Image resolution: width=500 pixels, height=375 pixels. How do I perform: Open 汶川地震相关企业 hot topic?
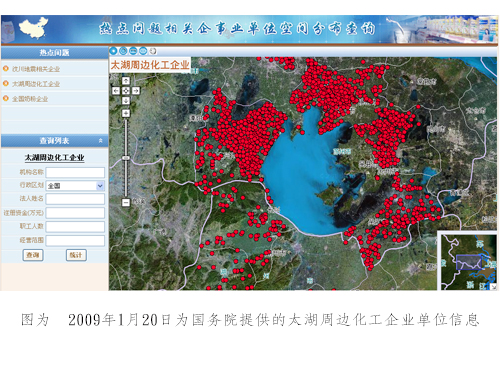pos(36,69)
